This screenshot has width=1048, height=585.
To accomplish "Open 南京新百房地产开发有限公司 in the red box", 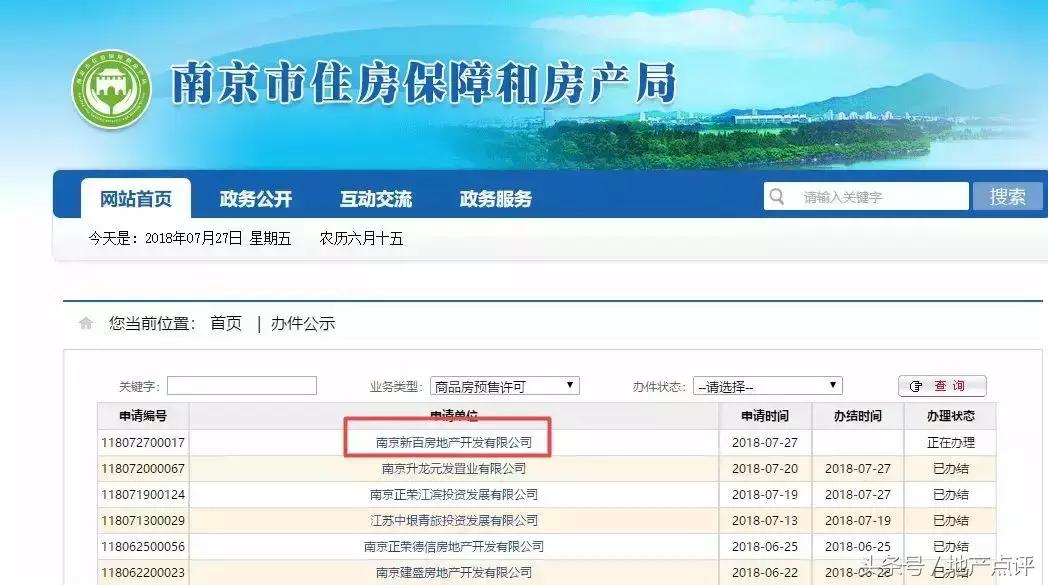I will click(455, 441).
